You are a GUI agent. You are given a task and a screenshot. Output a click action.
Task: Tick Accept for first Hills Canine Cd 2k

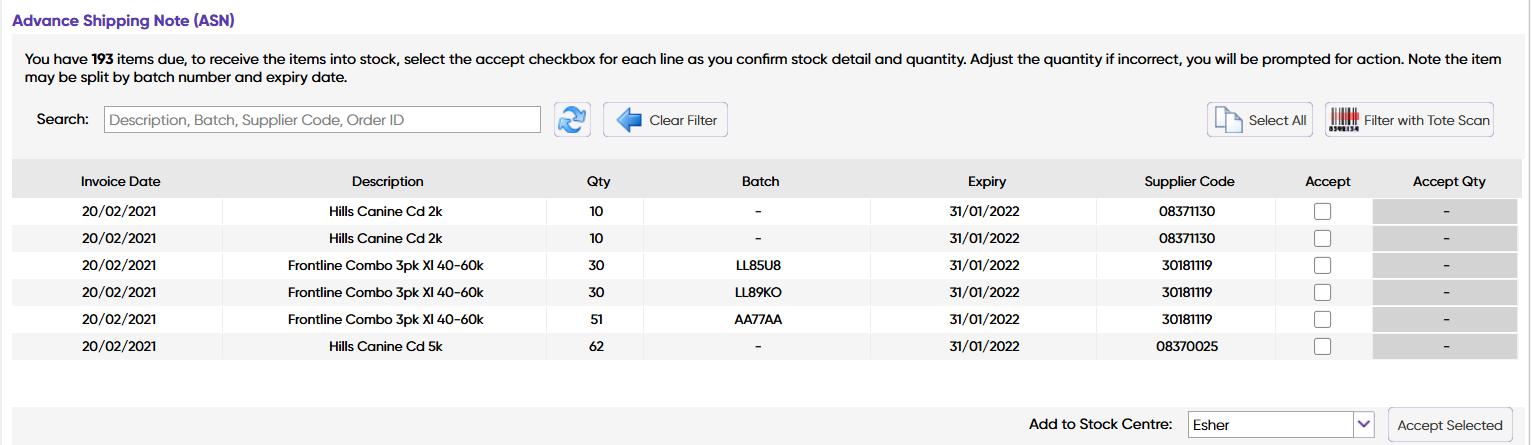[x=1322, y=212]
